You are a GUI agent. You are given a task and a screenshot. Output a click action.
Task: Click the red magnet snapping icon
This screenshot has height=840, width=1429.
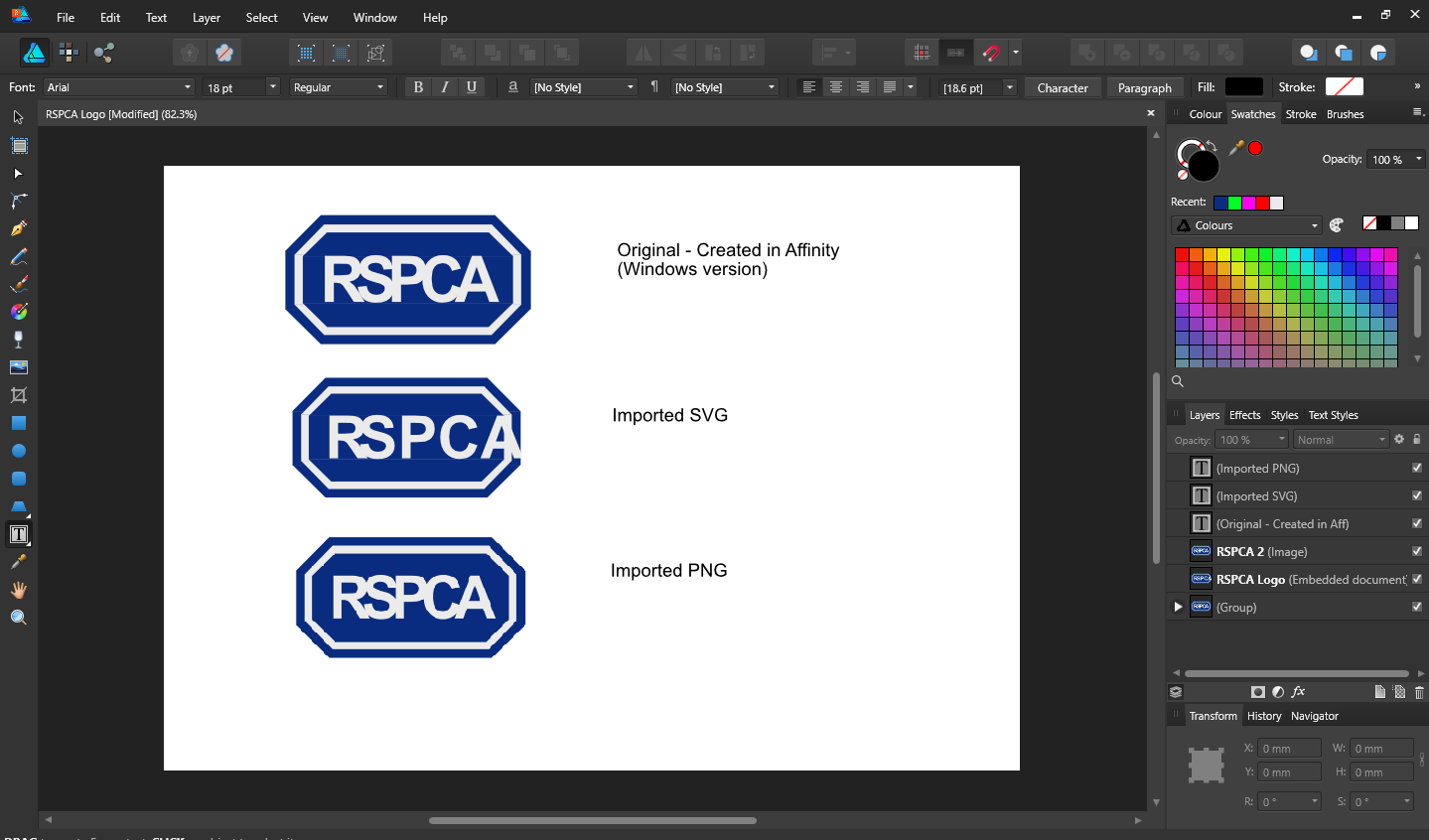point(990,53)
